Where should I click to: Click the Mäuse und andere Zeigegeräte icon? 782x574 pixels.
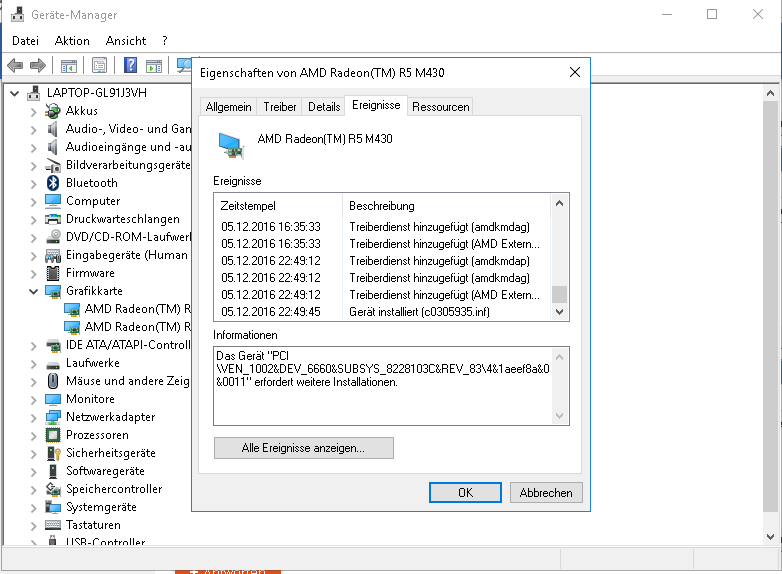click(53, 381)
